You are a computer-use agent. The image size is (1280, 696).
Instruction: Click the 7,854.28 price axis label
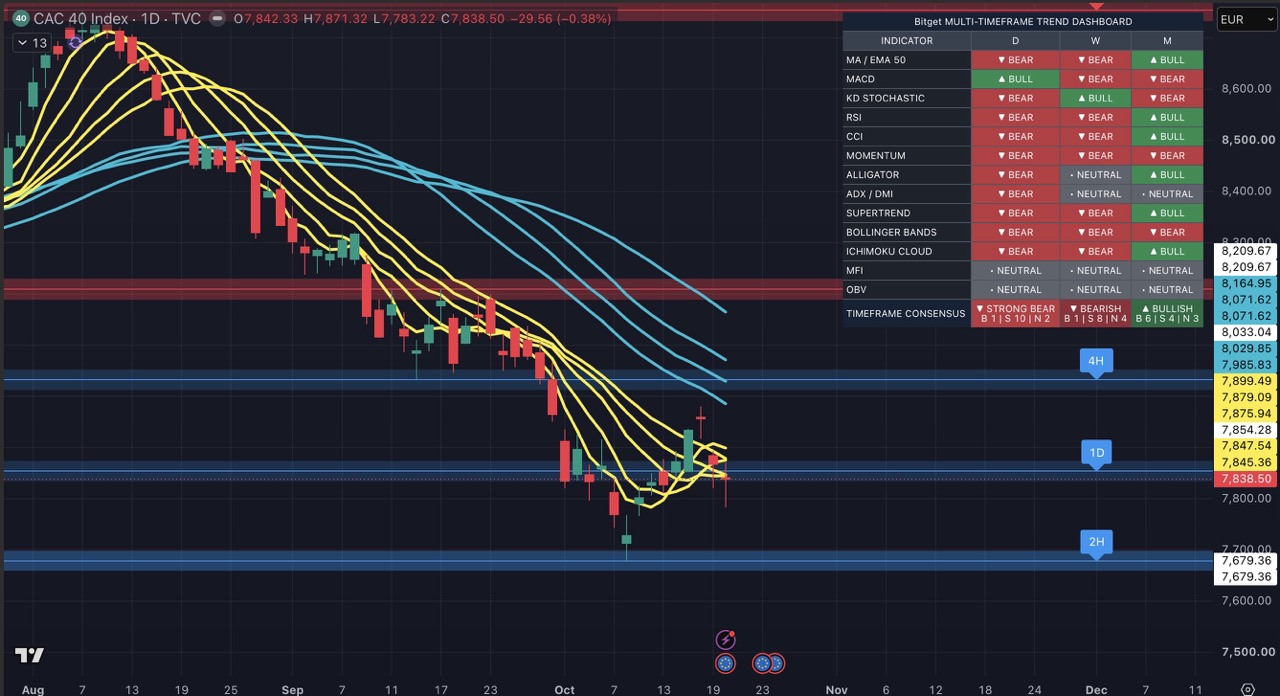coord(1246,430)
